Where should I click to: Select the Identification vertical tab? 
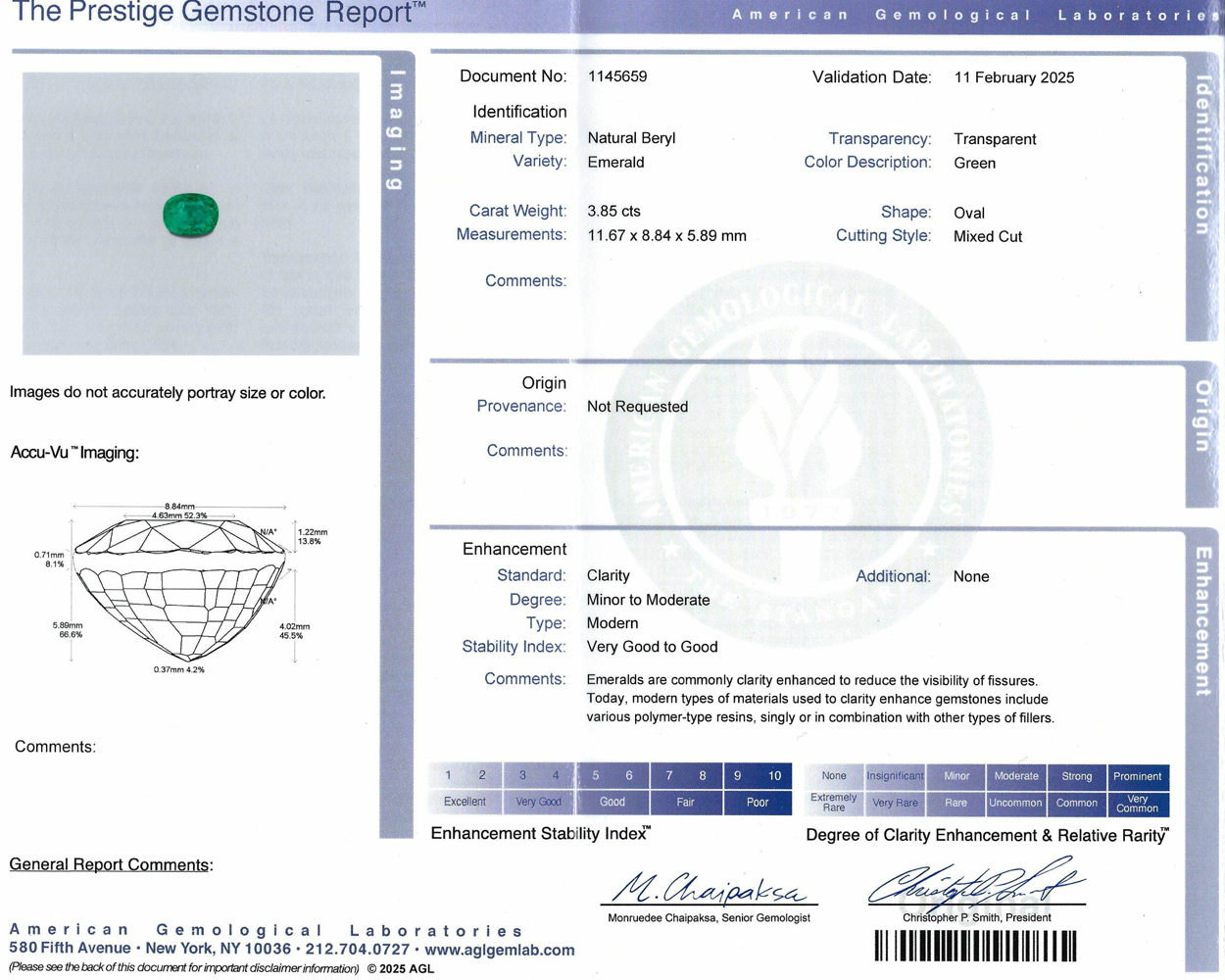tap(1203, 157)
